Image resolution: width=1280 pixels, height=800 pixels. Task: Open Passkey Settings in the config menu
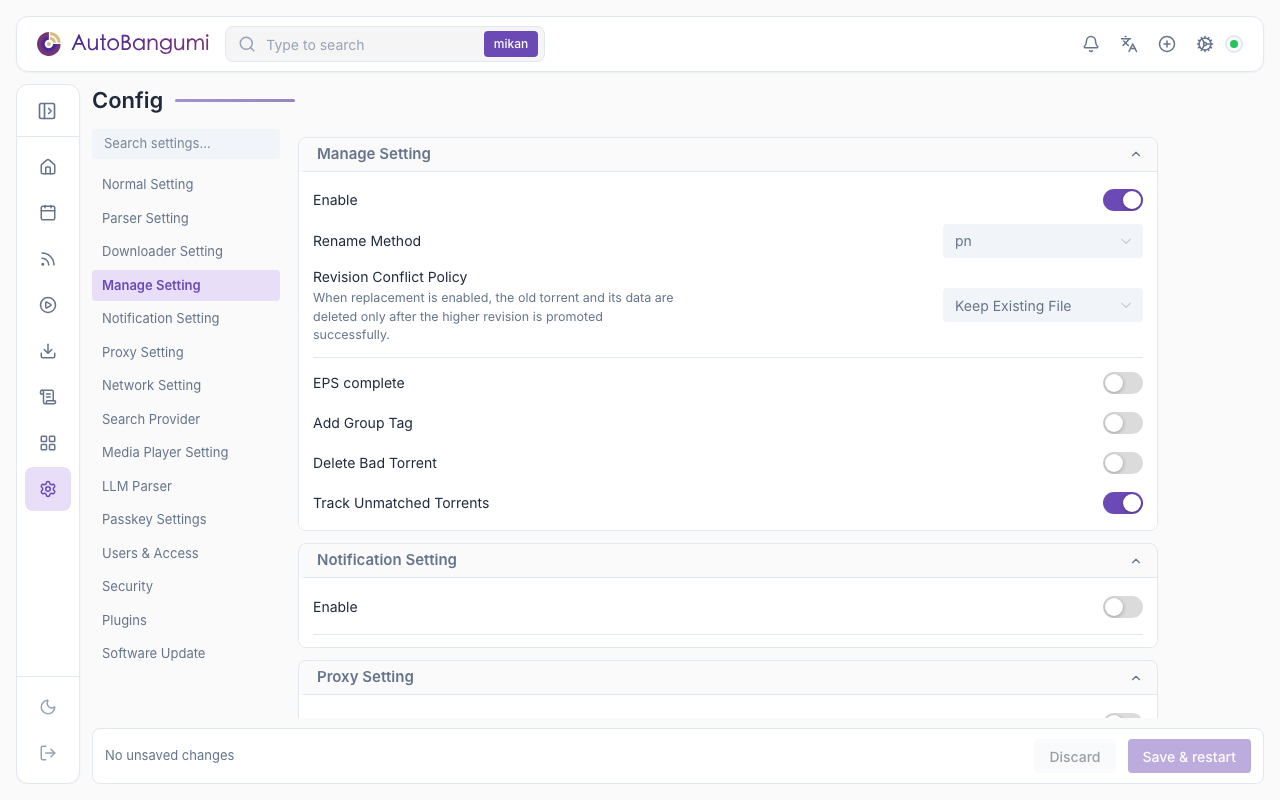click(186, 519)
